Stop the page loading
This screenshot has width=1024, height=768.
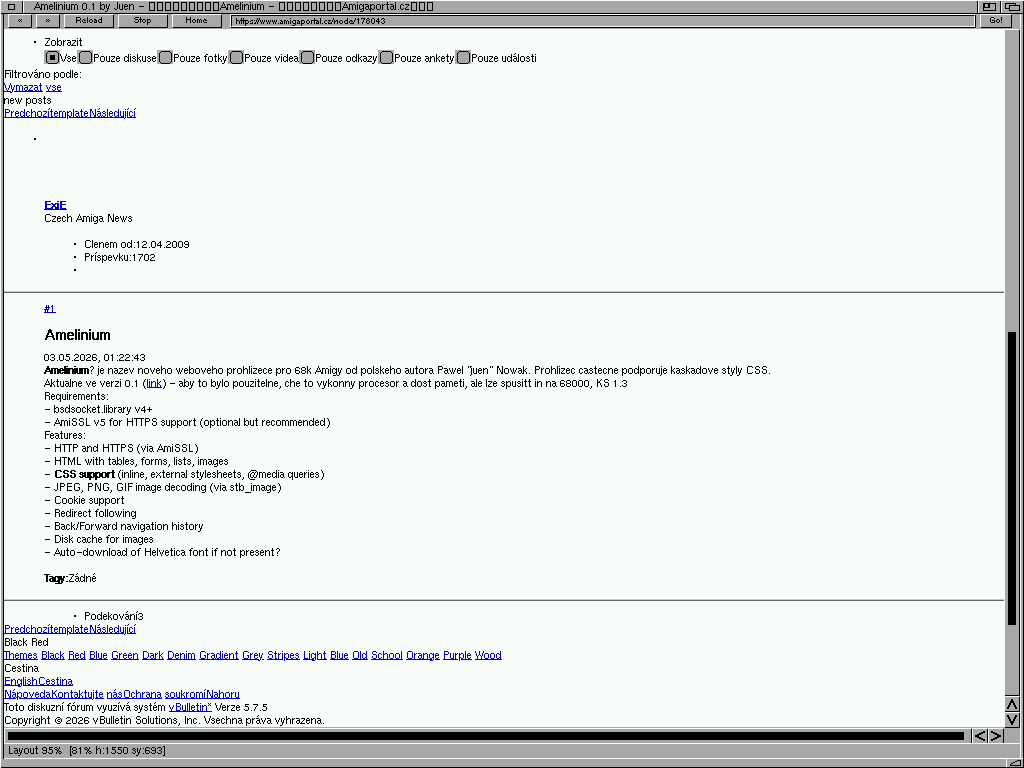[142, 21]
